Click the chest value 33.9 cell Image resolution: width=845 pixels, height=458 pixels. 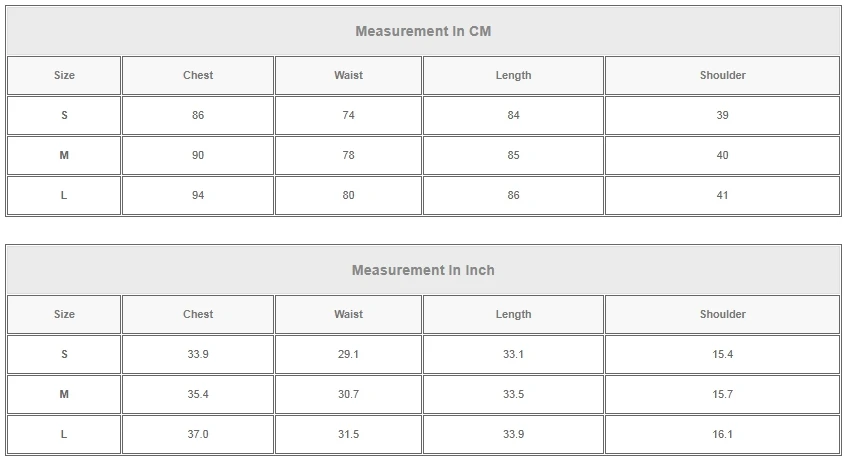click(x=198, y=354)
